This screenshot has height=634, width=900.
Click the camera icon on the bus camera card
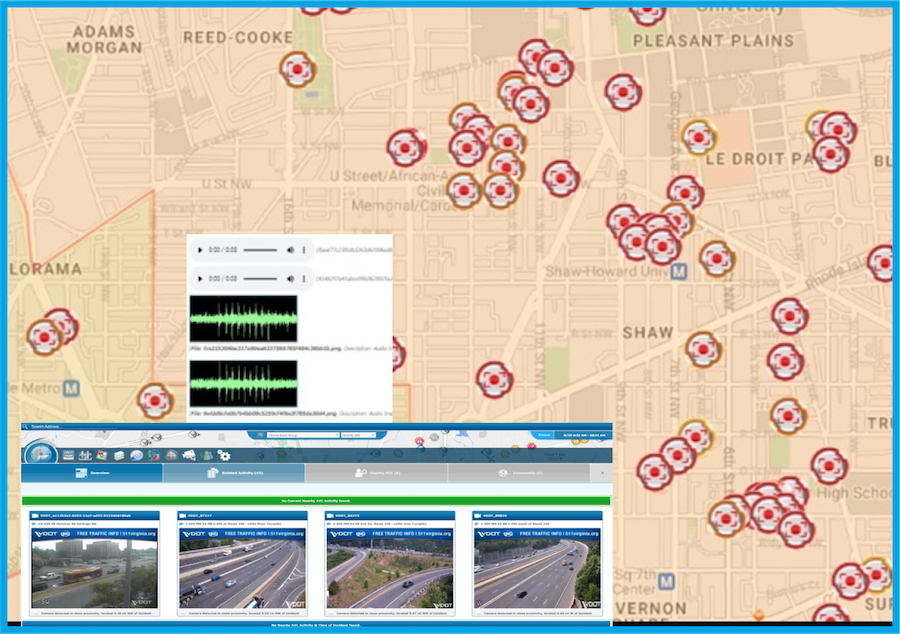coord(35,516)
